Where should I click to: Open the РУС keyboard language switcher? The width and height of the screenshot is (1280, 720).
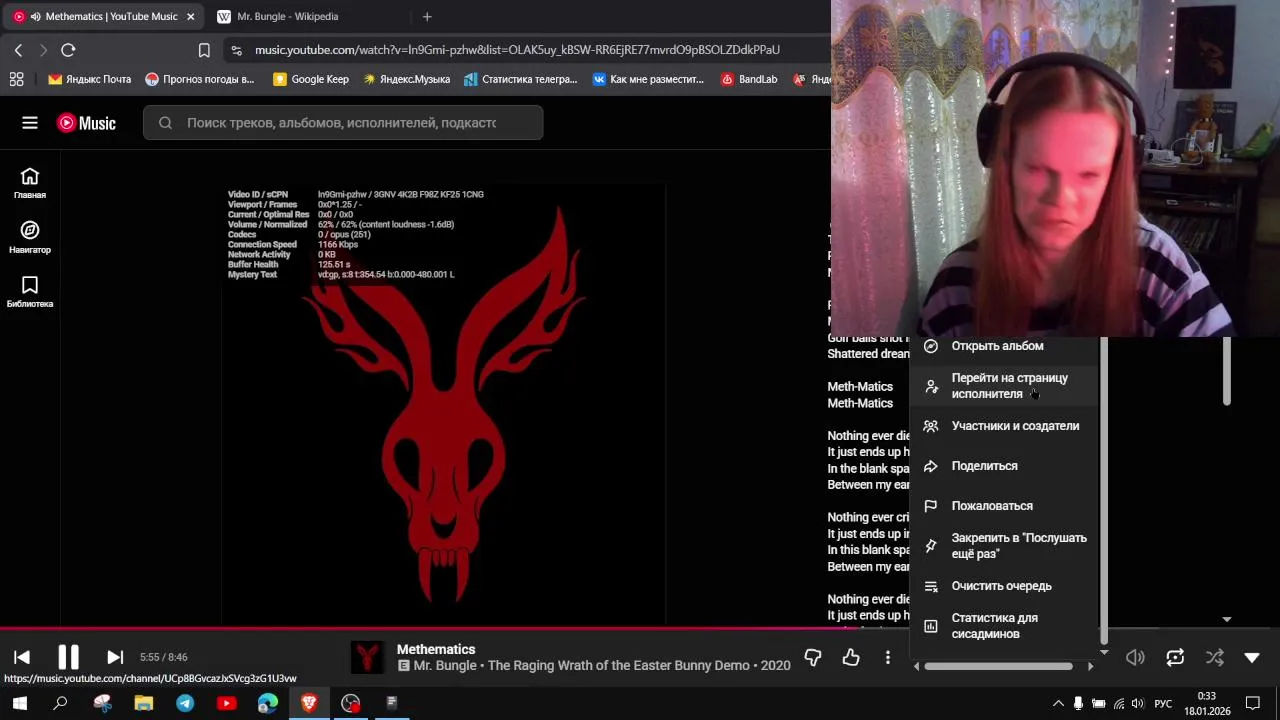point(1163,703)
